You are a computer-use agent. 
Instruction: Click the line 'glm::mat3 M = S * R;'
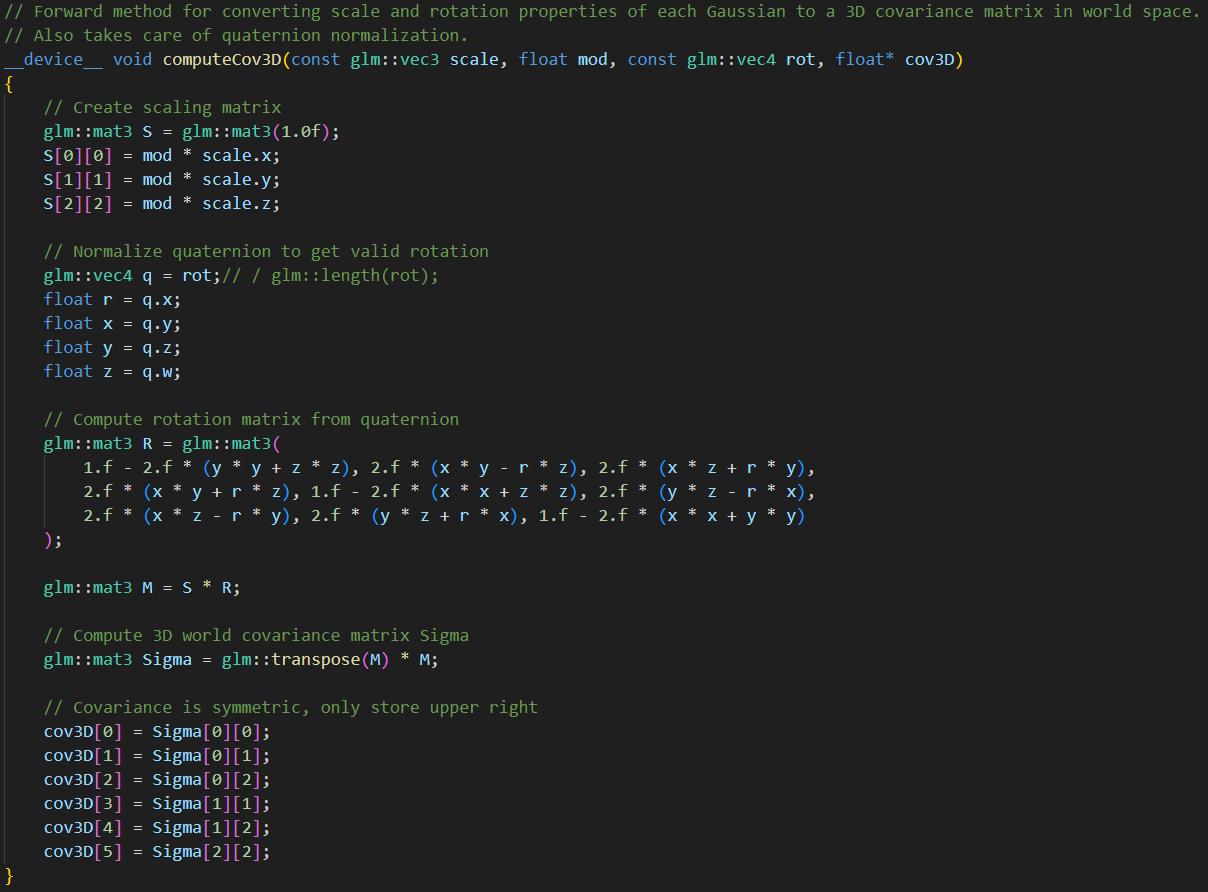coord(142,587)
